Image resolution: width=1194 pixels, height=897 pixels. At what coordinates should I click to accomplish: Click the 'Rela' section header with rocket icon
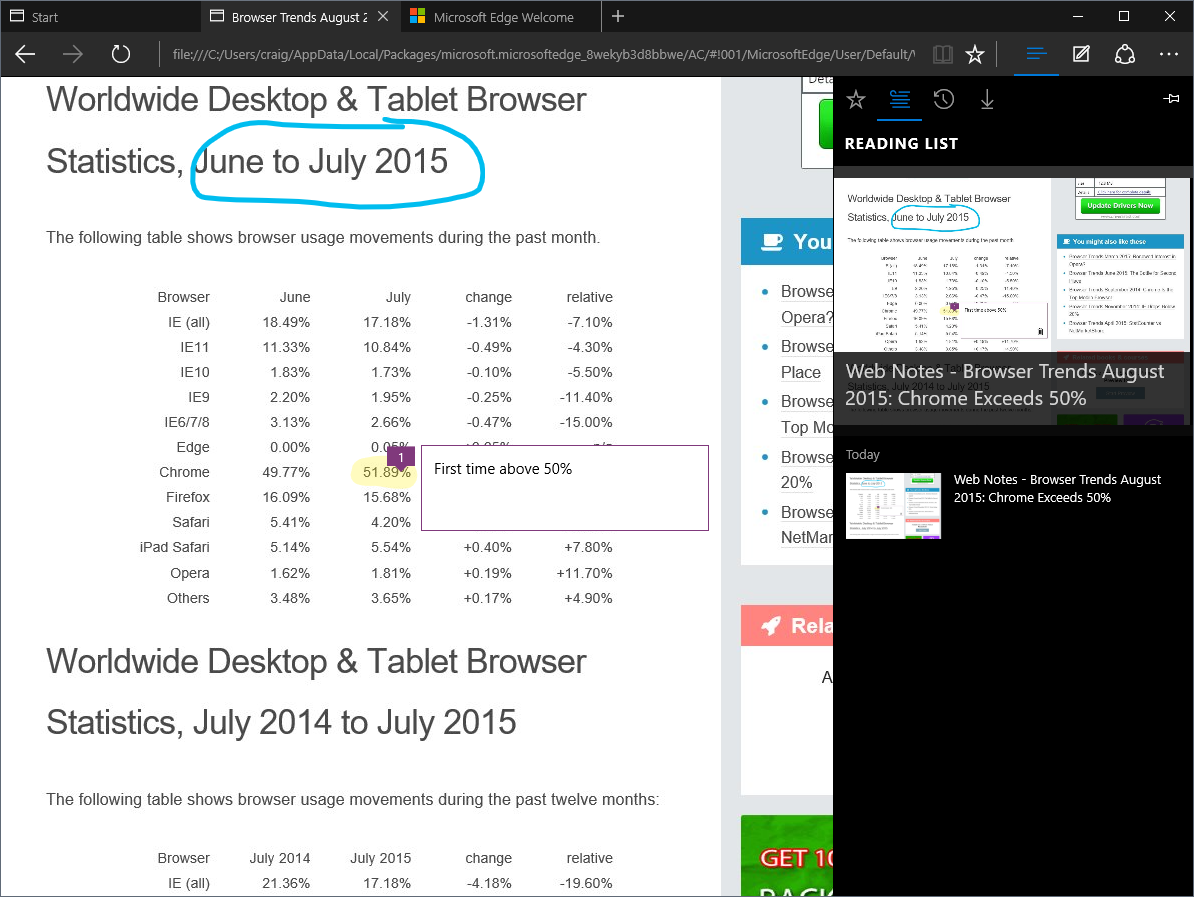coord(787,626)
